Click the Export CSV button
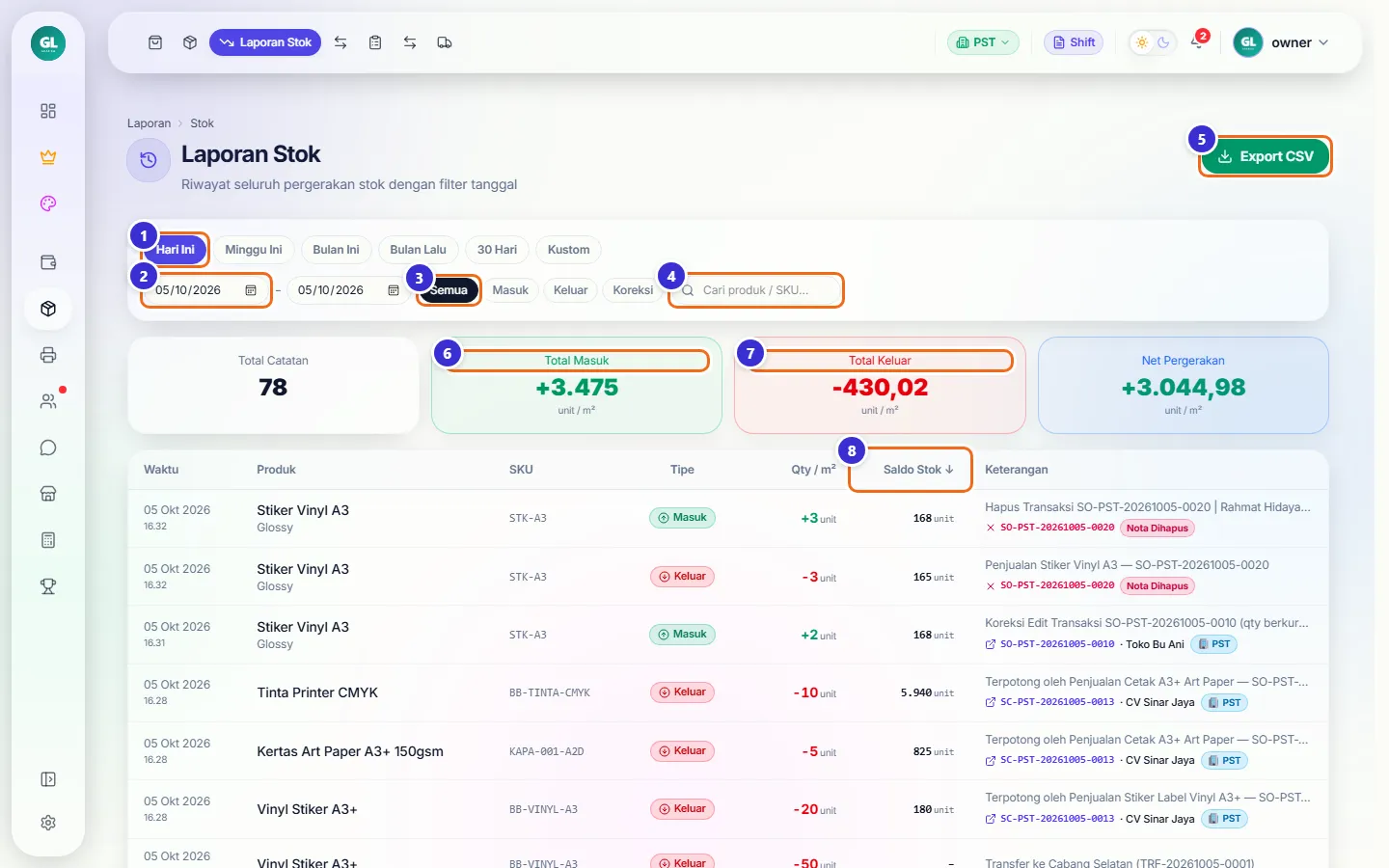The height and width of the screenshot is (868, 1389). click(1266, 156)
